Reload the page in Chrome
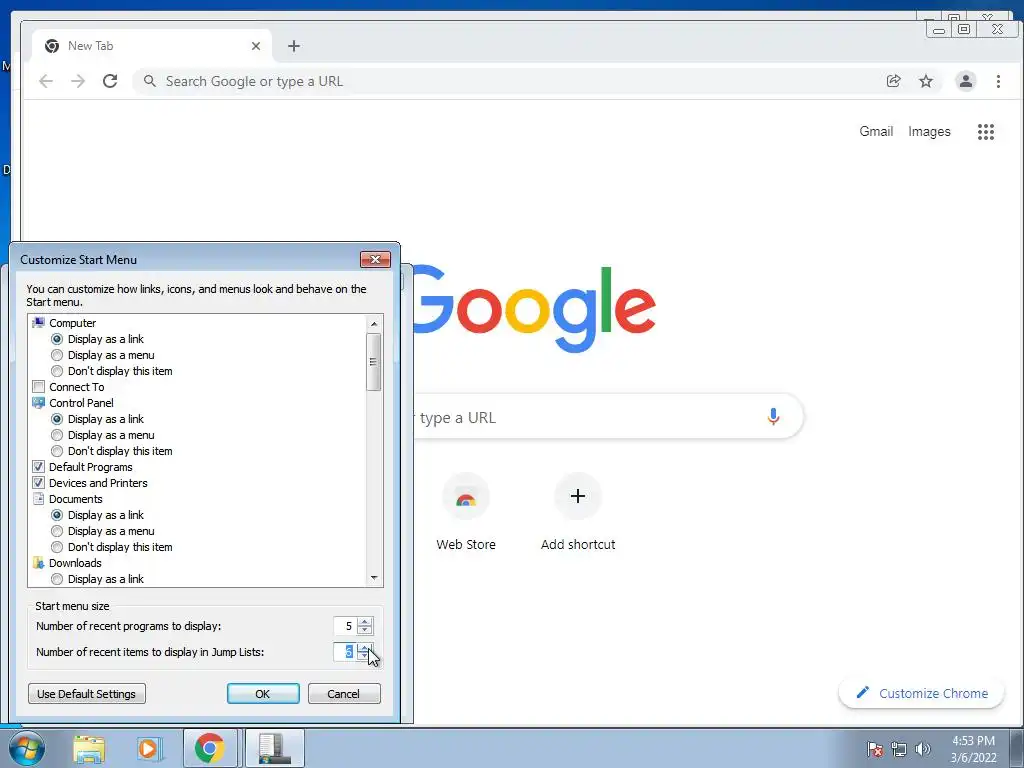Screen dimensions: 1024x768 [x=110, y=81]
